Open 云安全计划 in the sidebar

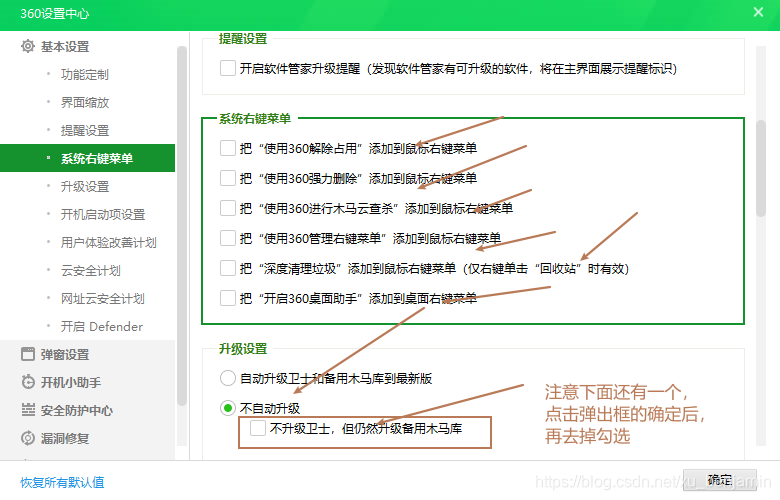(91, 270)
